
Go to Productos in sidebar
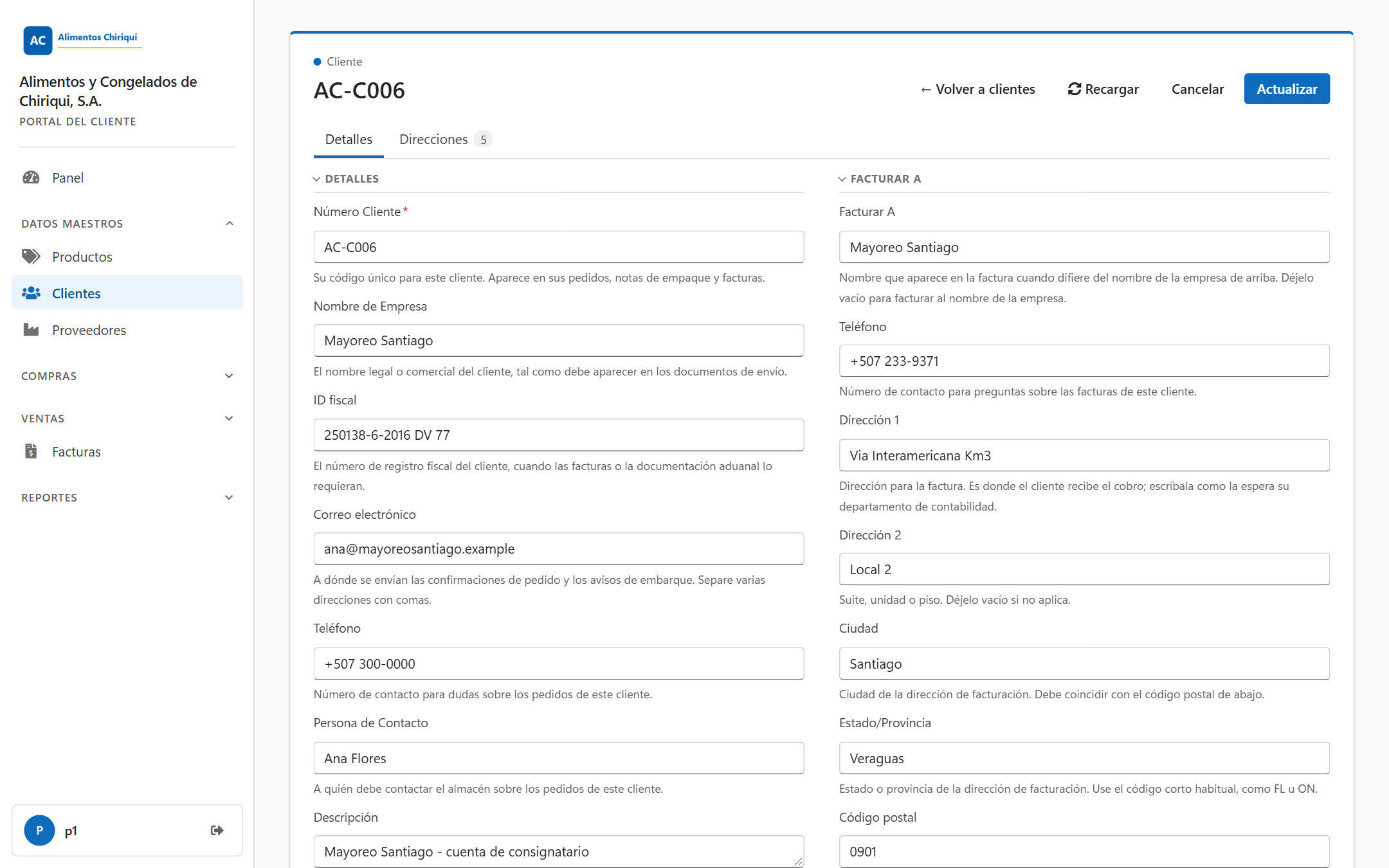(x=127, y=257)
